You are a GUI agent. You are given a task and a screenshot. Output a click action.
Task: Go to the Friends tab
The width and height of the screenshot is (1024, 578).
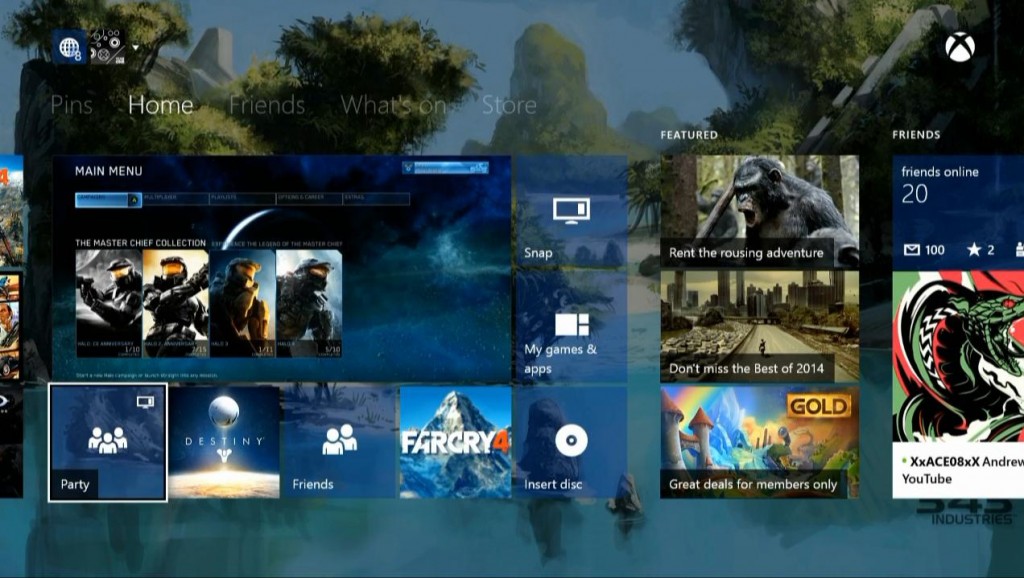266,105
